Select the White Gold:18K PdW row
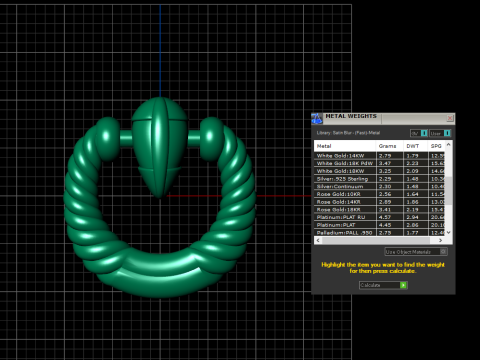This screenshot has width=480, height=360. coord(379,163)
